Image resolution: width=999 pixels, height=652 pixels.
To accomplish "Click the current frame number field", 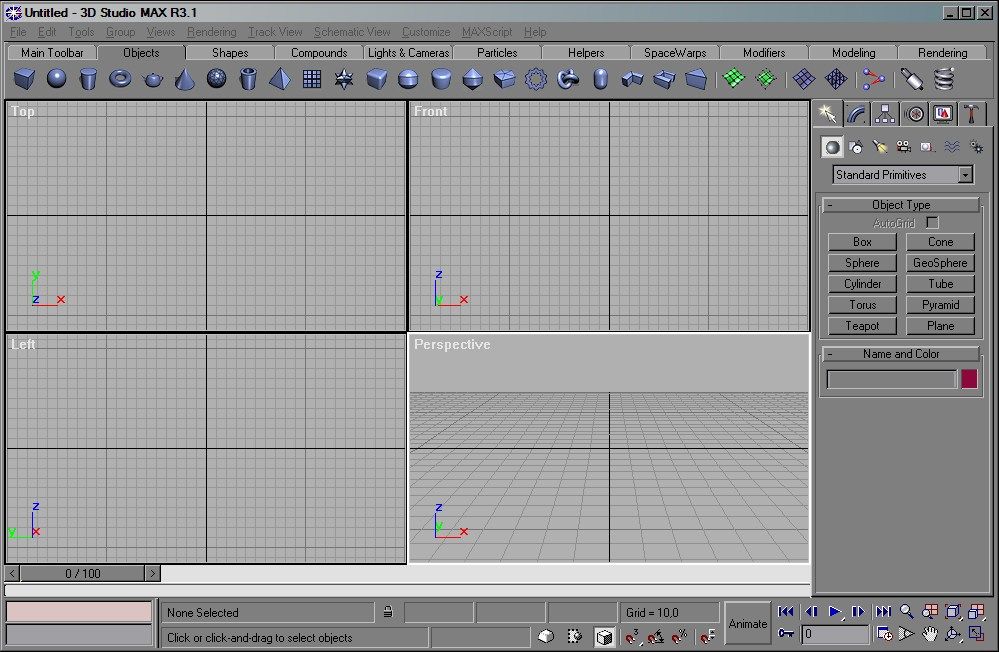I will (x=835, y=634).
